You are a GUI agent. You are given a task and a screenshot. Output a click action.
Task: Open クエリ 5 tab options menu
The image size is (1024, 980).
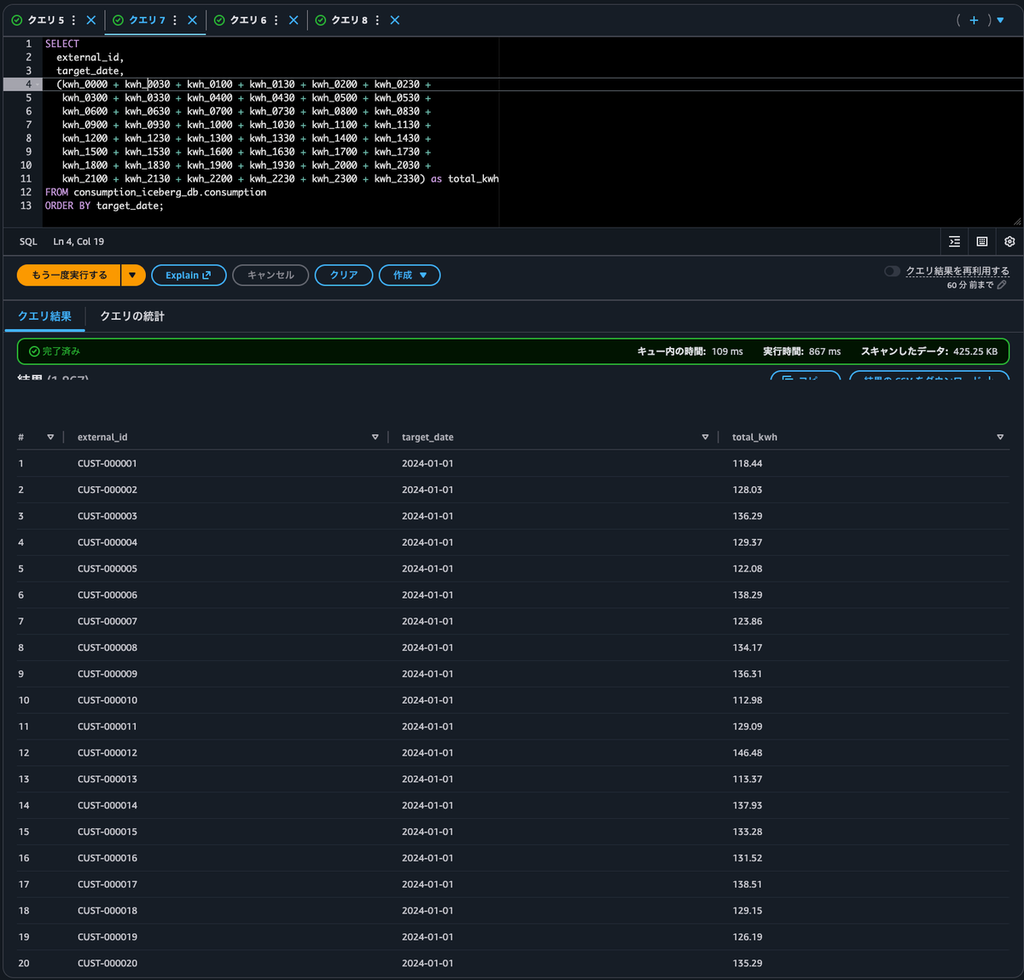point(74,20)
